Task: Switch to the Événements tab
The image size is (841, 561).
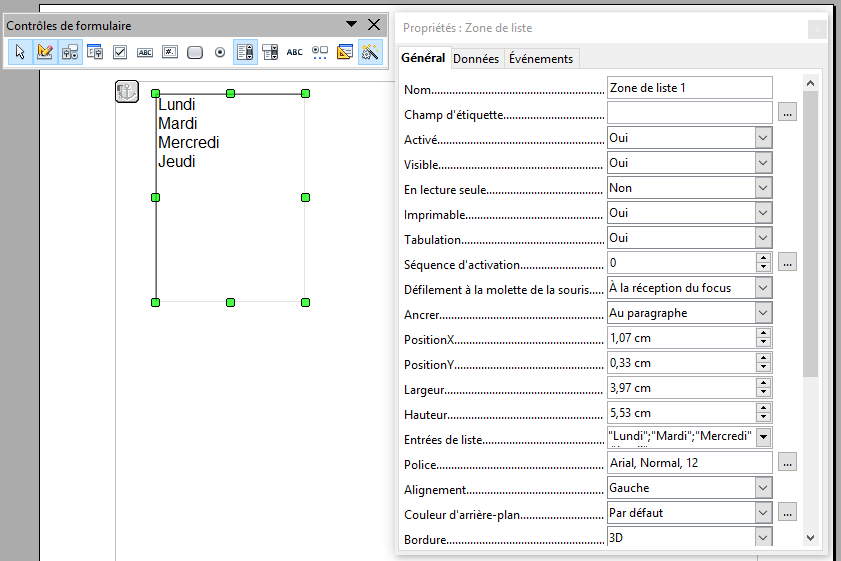Action: point(541,58)
